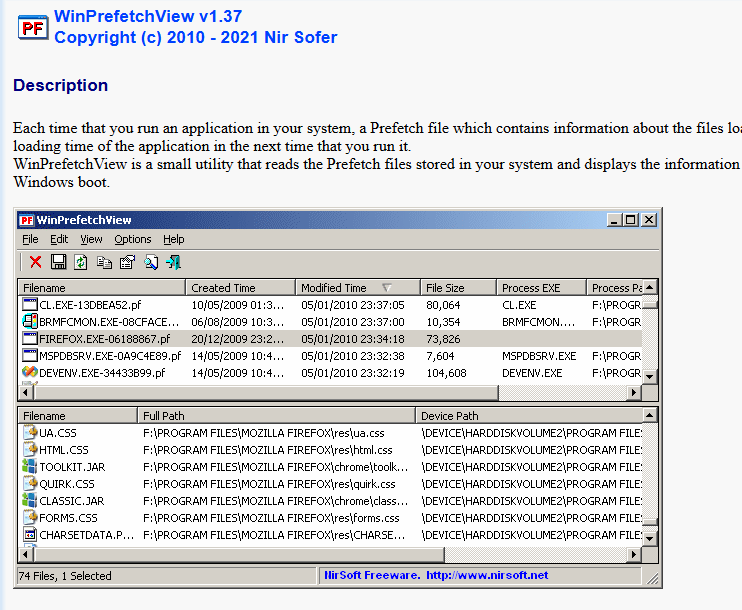This screenshot has height=610, width=742.
Task: Click the CLASSIC.JAR file icon
Action: point(30,500)
